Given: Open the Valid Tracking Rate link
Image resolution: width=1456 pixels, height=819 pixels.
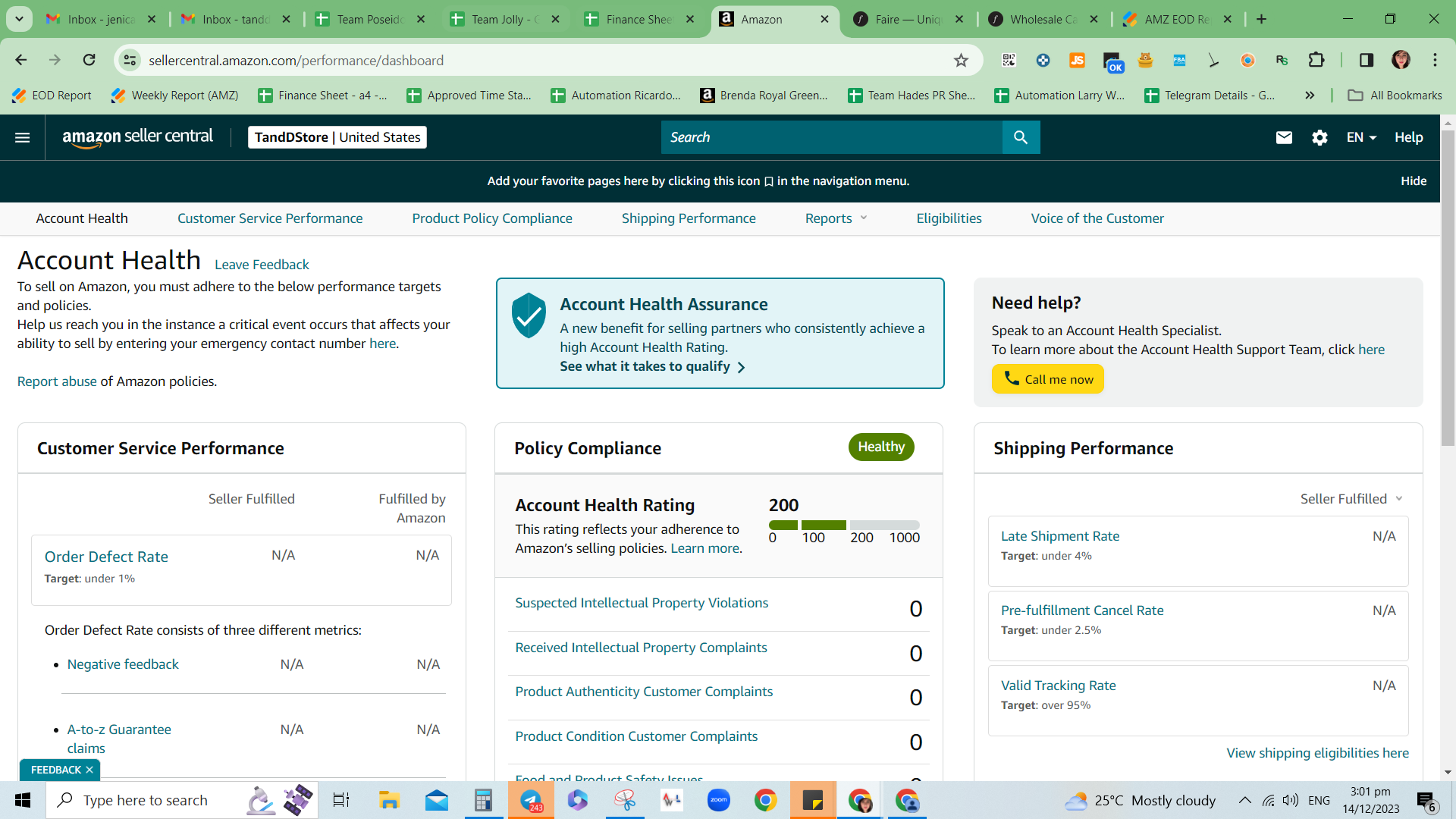Looking at the screenshot, I should 1058,686.
